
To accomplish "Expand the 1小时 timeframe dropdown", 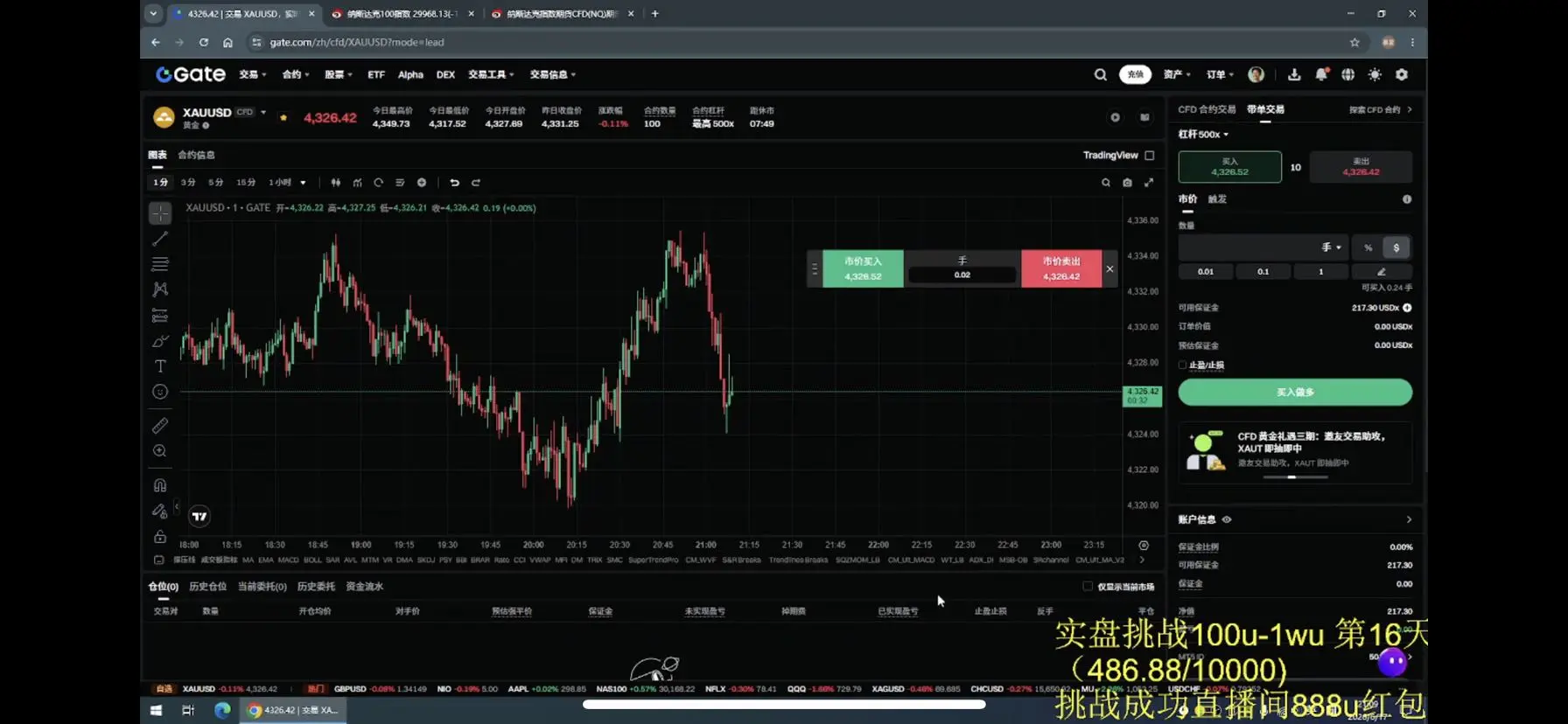I will pos(303,183).
